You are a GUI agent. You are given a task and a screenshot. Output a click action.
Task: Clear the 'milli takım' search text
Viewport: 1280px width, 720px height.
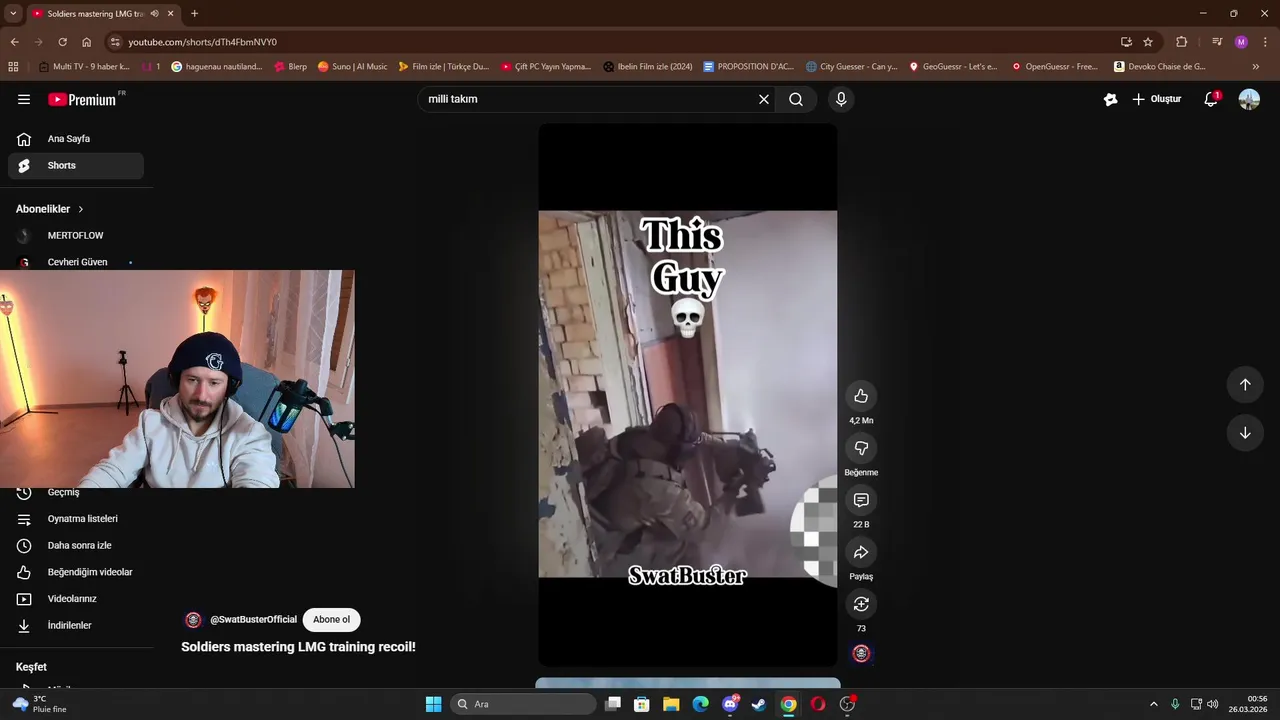tap(764, 99)
